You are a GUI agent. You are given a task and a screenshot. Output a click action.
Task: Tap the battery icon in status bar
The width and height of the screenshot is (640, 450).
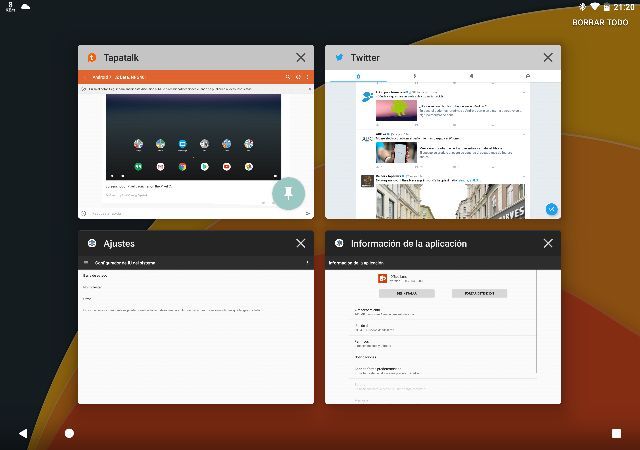pyautogui.click(x=606, y=7)
